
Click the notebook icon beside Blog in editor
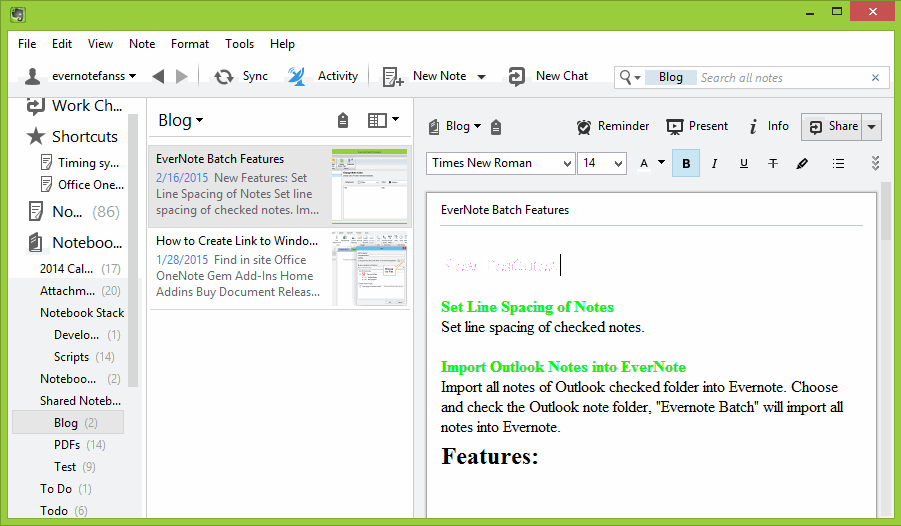434,126
